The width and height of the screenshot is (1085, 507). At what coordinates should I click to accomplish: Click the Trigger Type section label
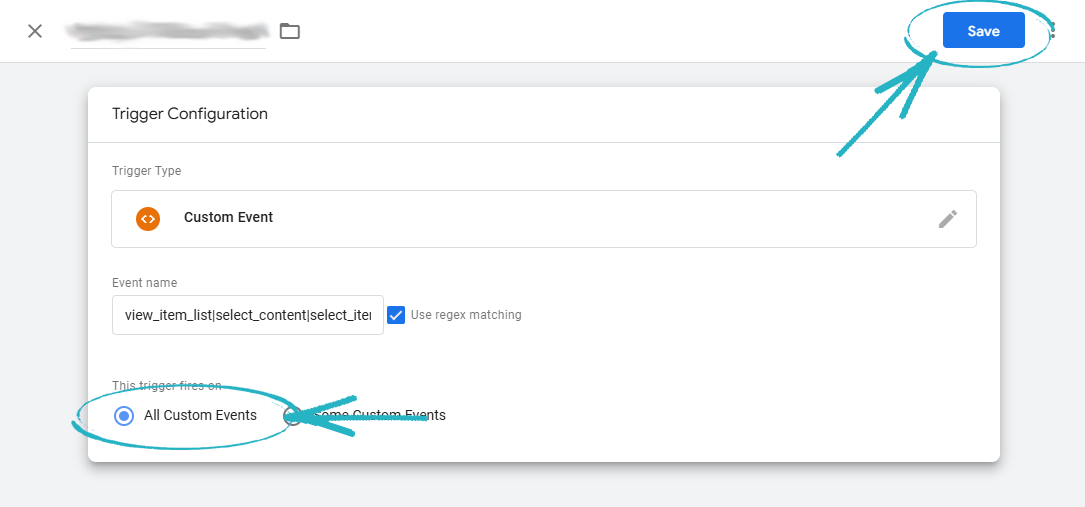tap(146, 171)
